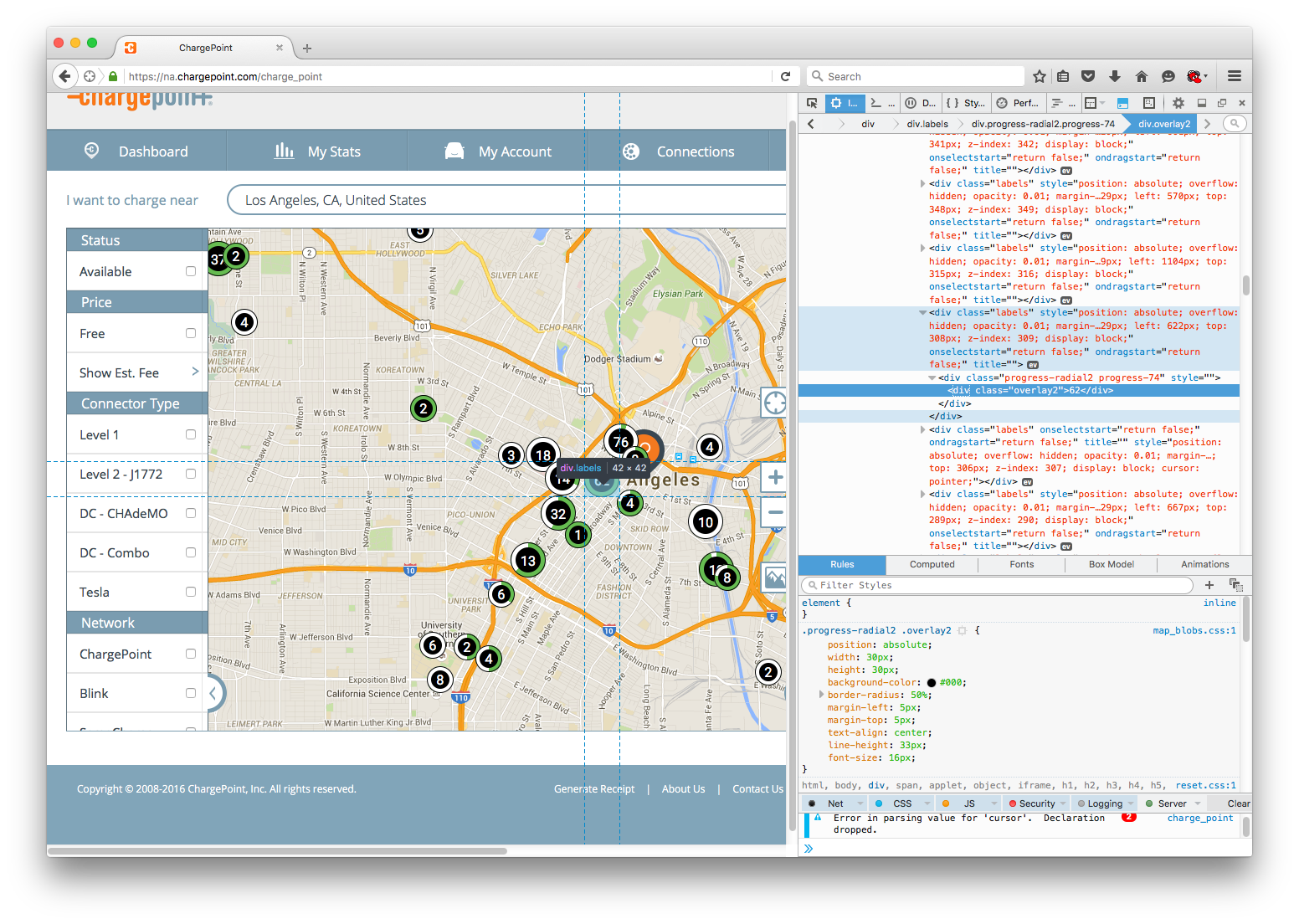
Task: Enable the Level 1 connector checkbox
Action: click(191, 434)
